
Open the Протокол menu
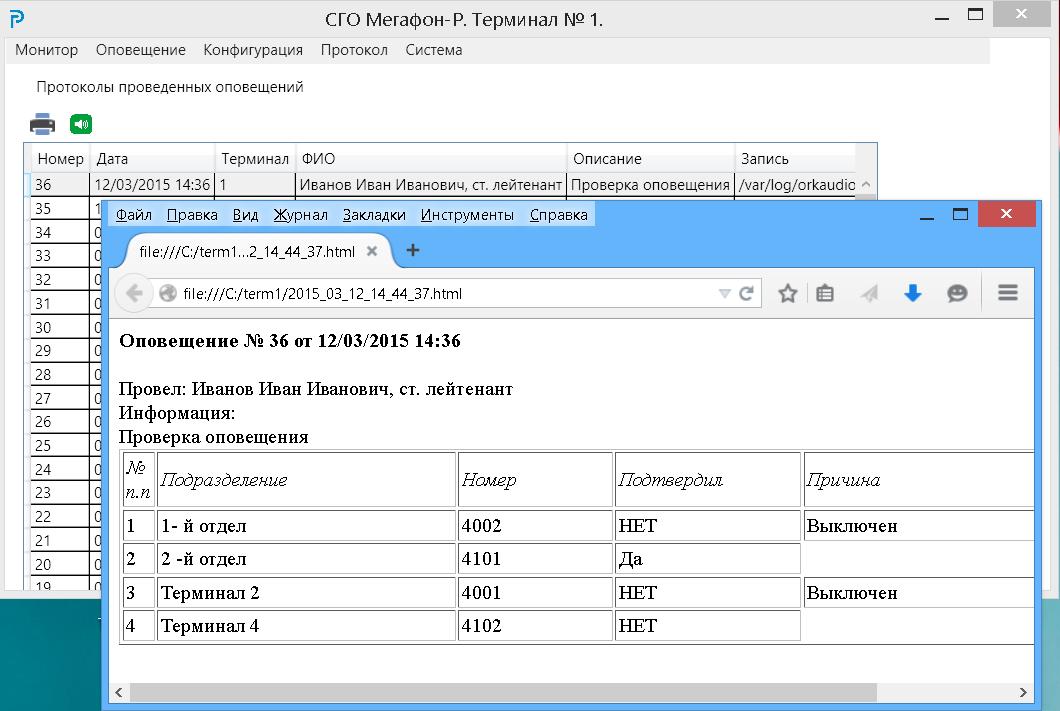click(354, 50)
